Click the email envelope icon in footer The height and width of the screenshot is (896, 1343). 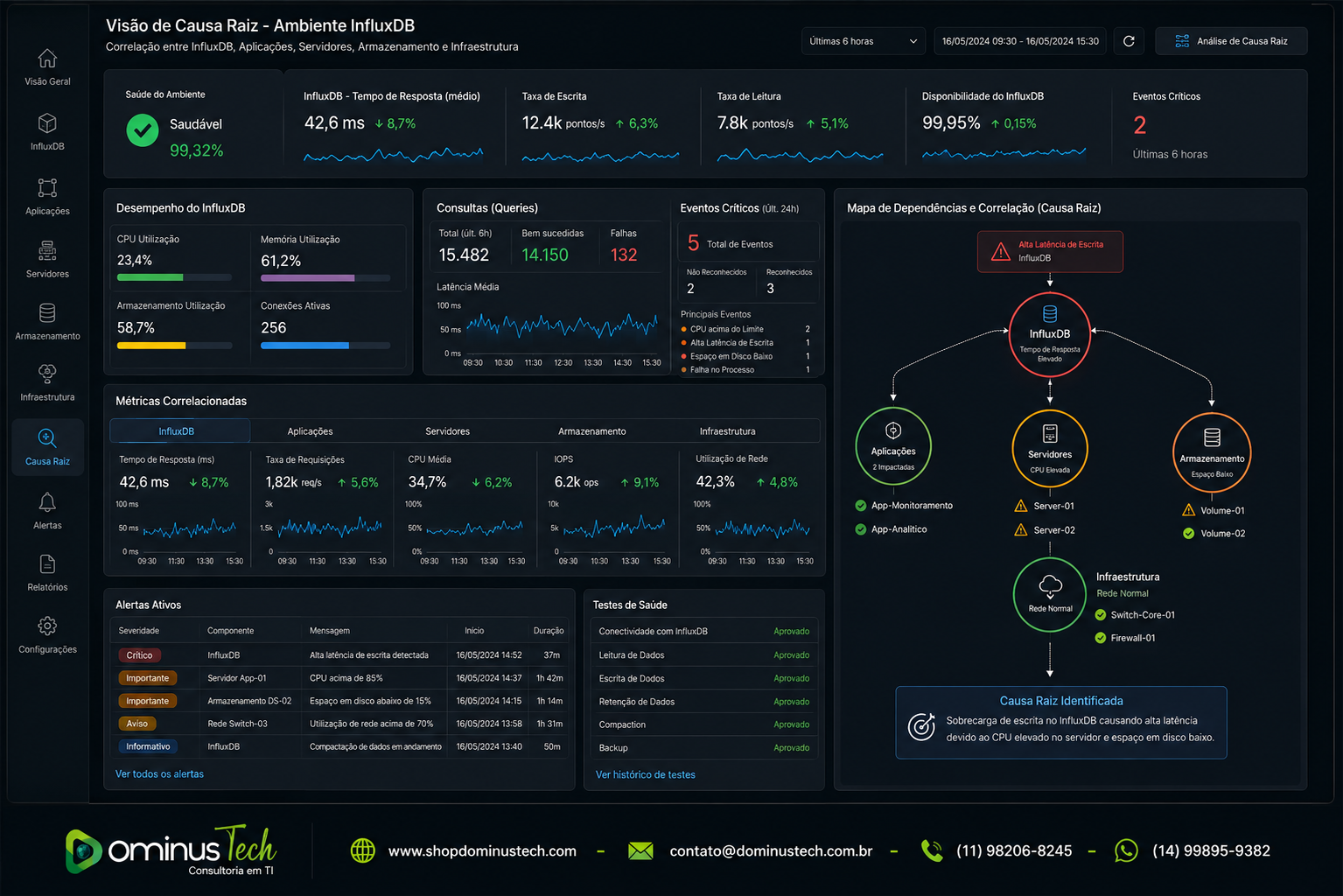pyautogui.click(x=640, y=850)
